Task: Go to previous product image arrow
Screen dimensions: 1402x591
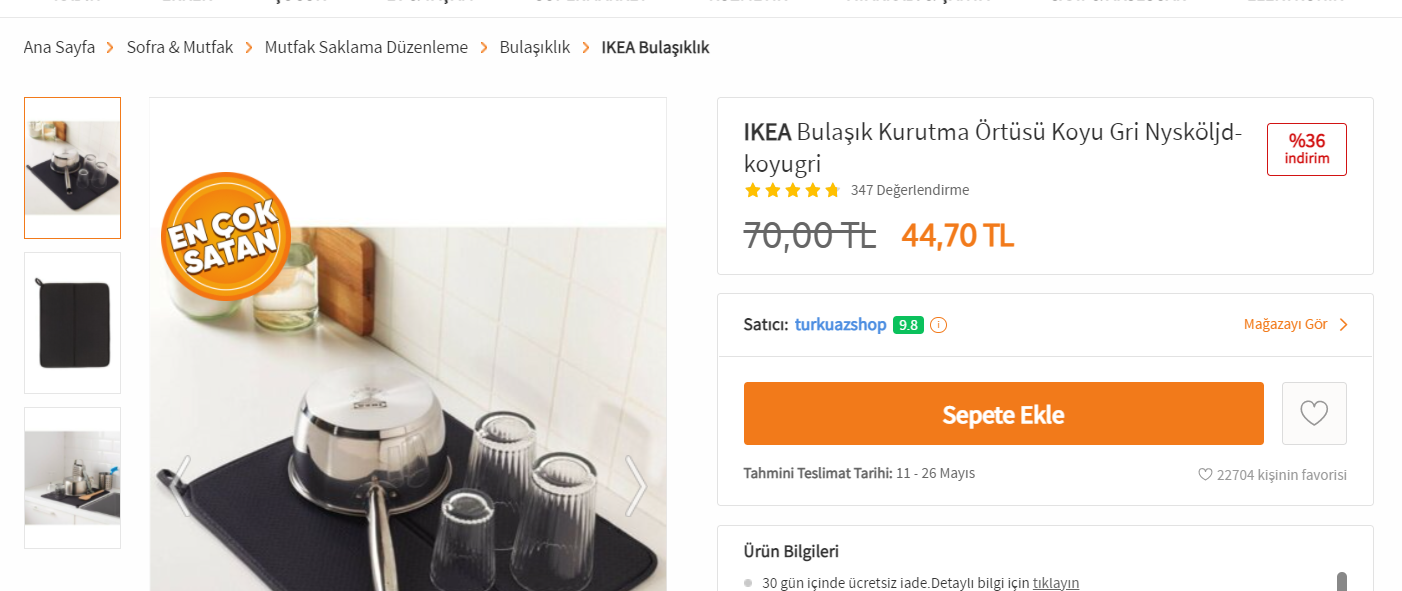Action: tap(180, 486)
